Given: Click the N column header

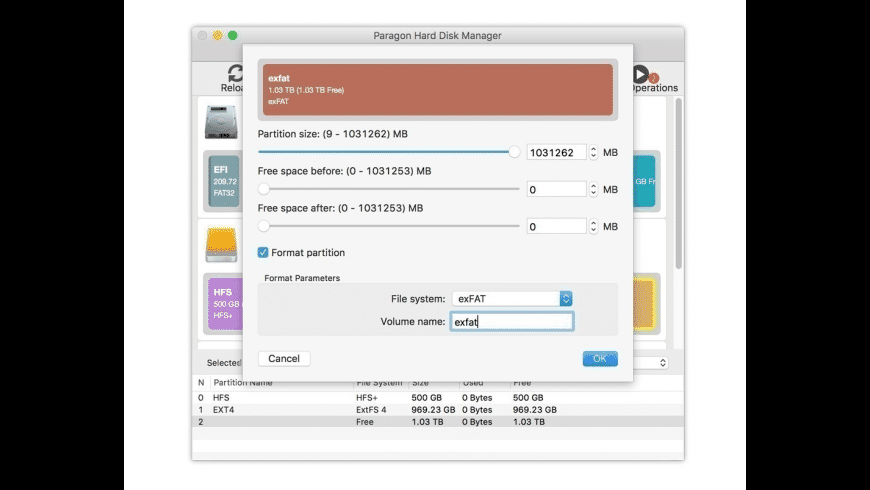Looking at the screenshot, I should (201, 383).
